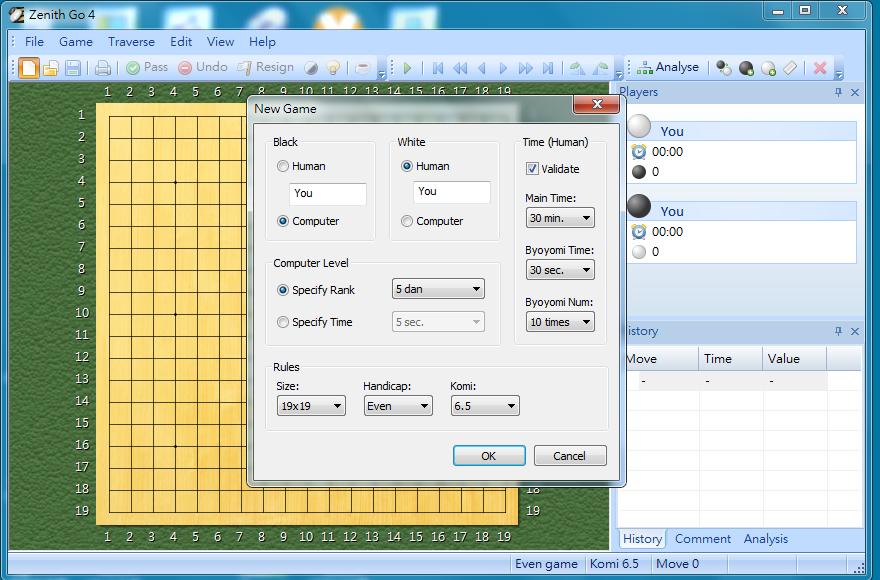880x580 pixels.
Task: Open the View menu
Action: [220, 42]
